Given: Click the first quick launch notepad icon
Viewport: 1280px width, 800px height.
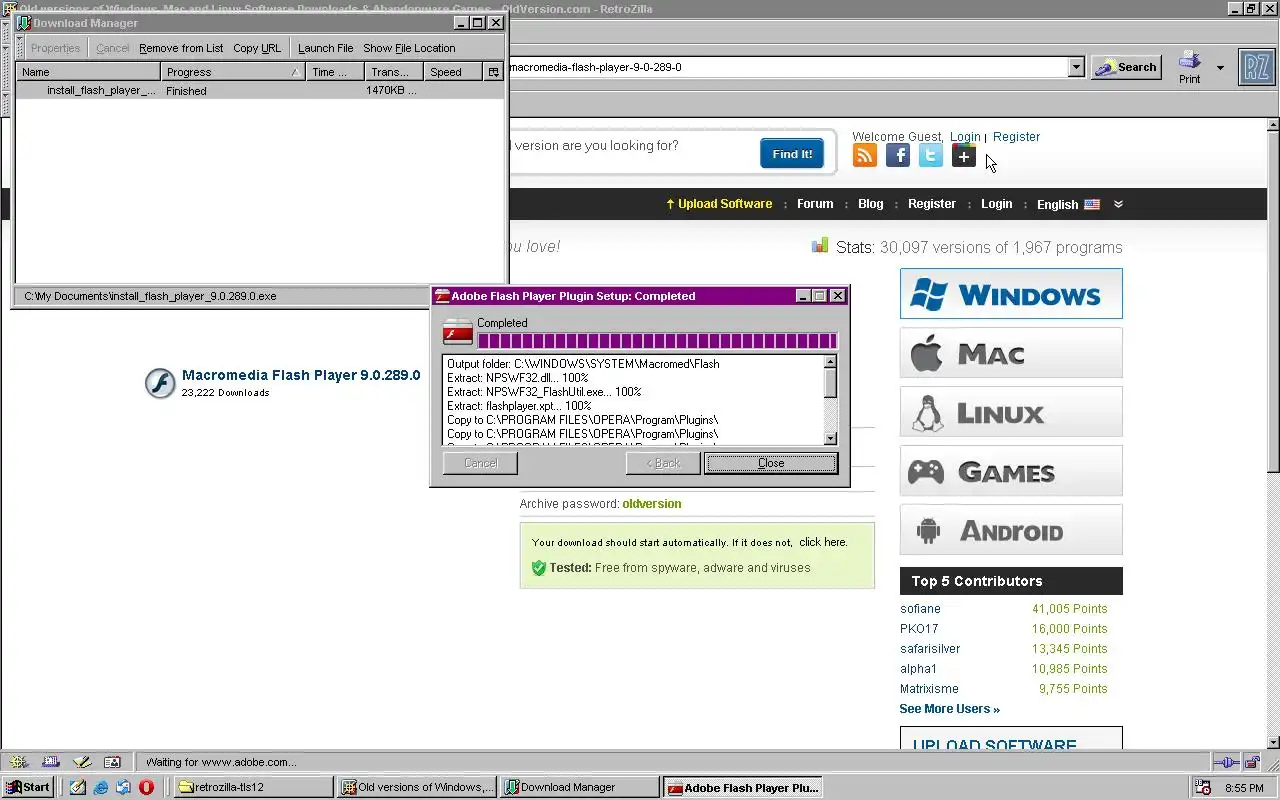Looking at the screenshot, I should [78, 787].
